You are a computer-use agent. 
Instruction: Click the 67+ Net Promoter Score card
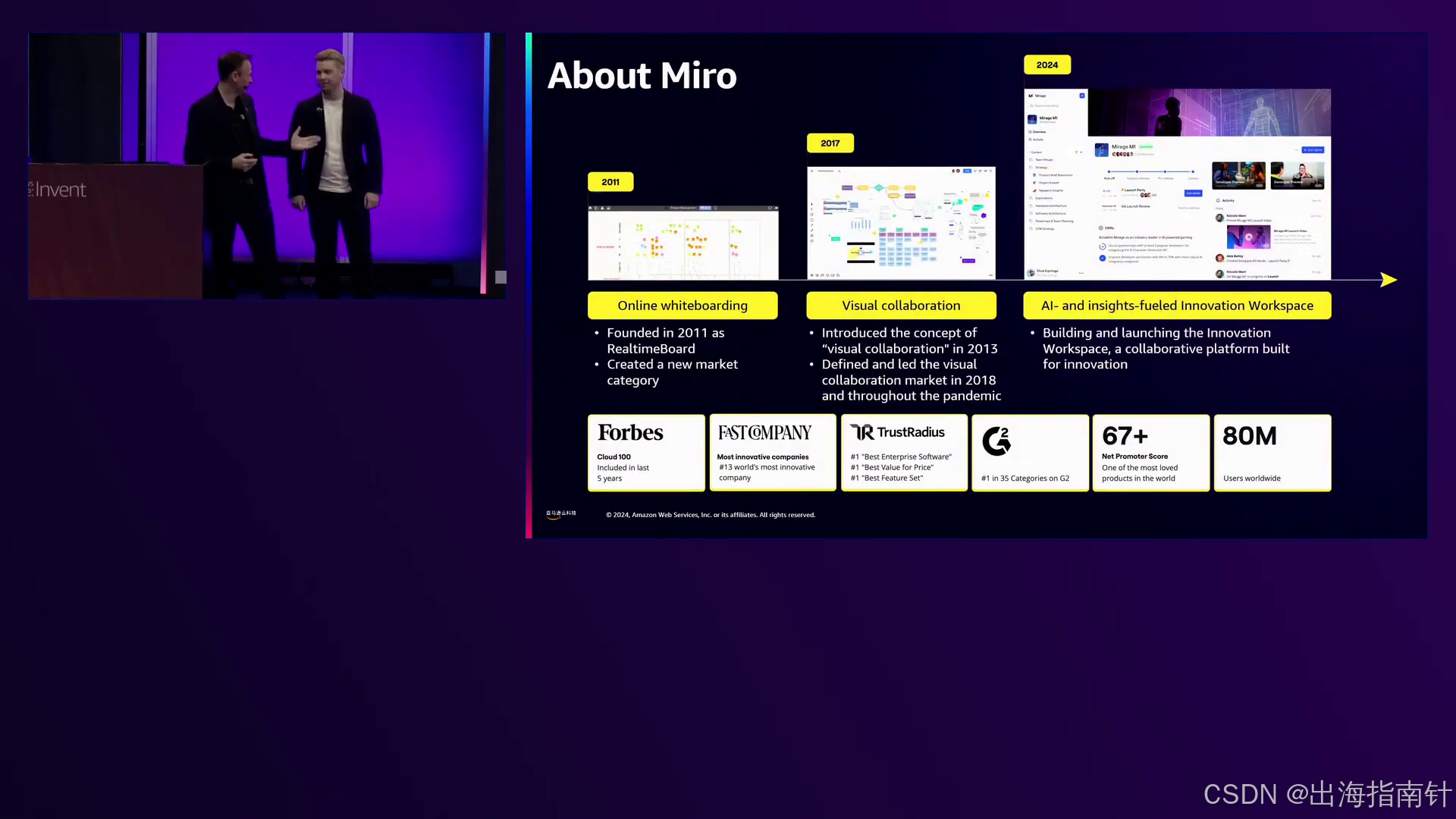(x=1150, y=453)
